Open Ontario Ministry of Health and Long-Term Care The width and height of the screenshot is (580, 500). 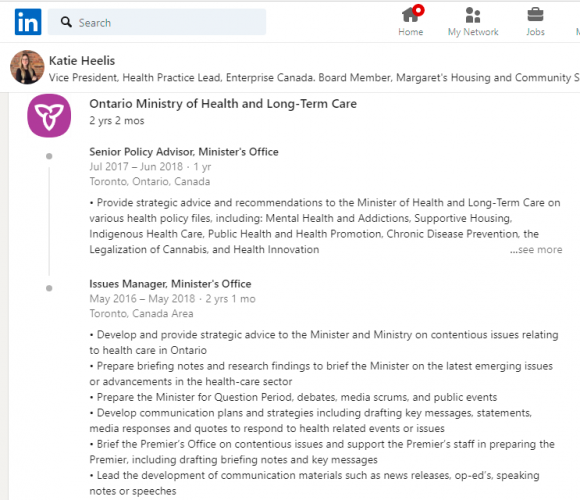[223, 104]
